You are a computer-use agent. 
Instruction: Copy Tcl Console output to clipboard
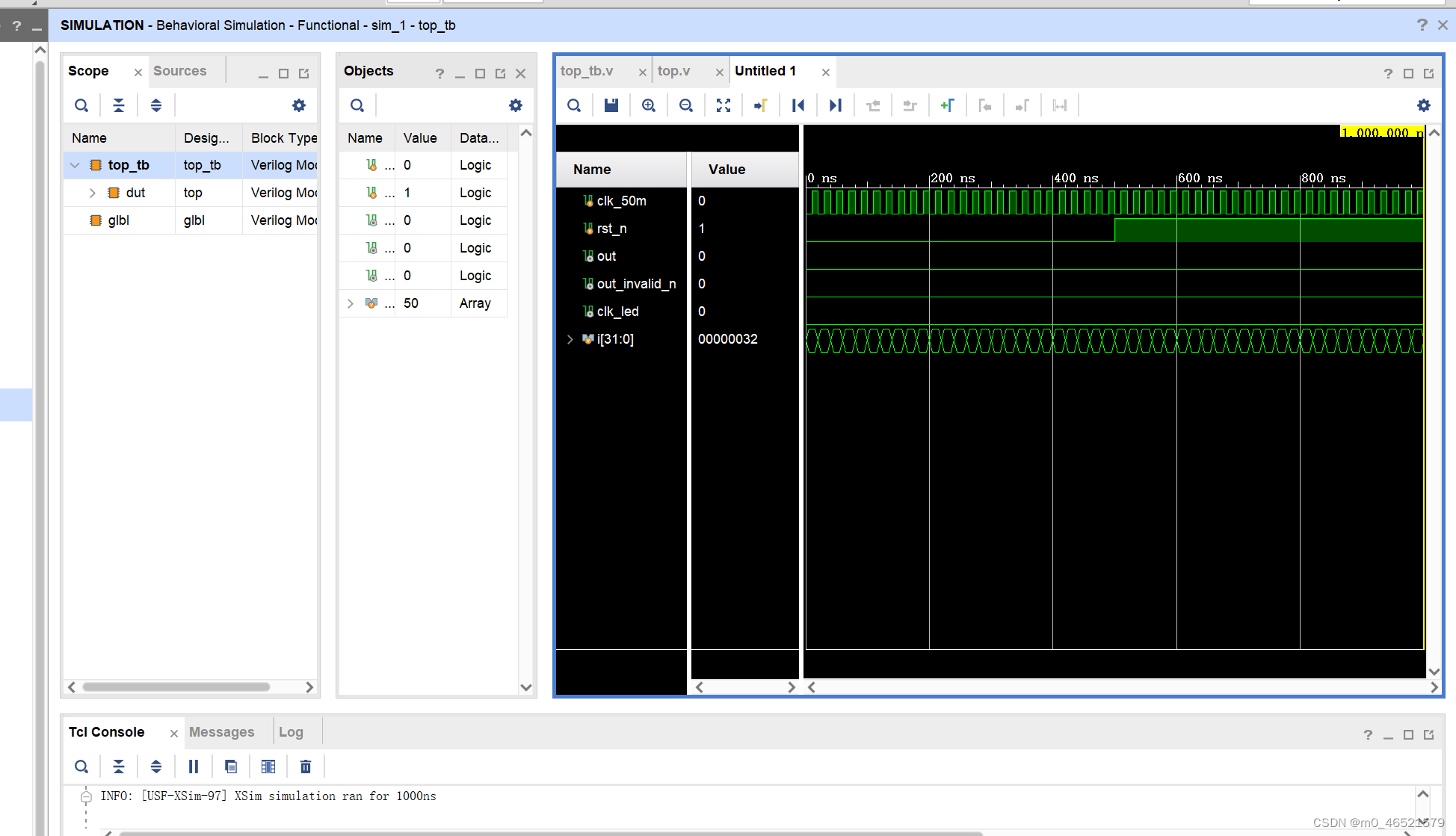pyautogui.click(x=231, y=767)
